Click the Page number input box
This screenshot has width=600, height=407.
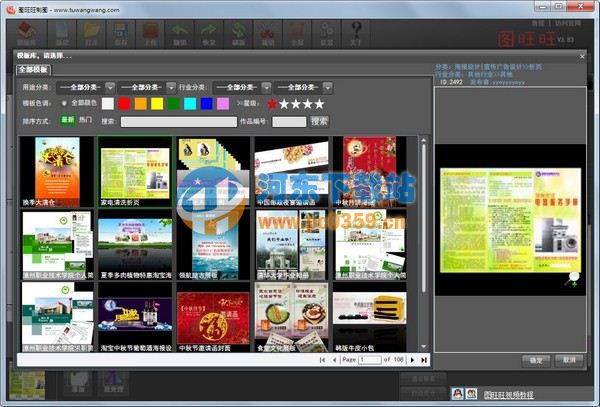(x=370, y=360)
